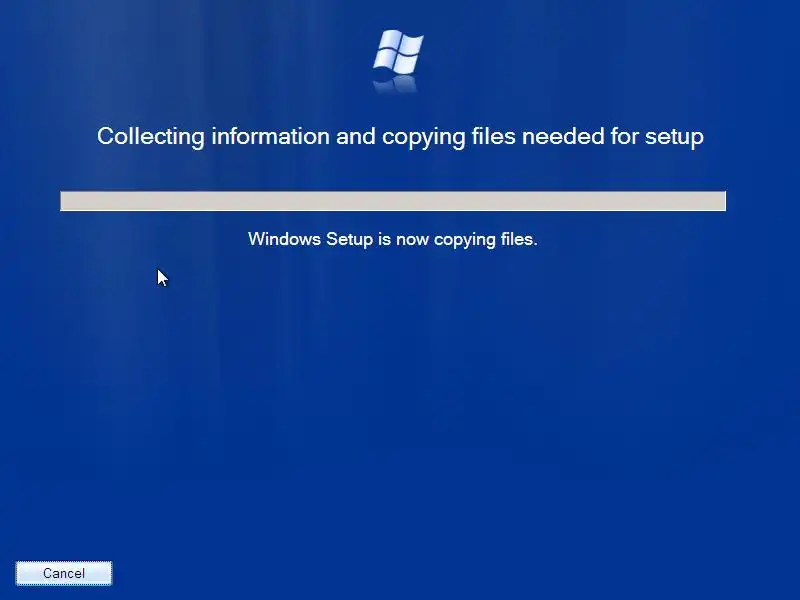Click the word 'information' in the heading
800x600 pixels.
pos(270,136)
